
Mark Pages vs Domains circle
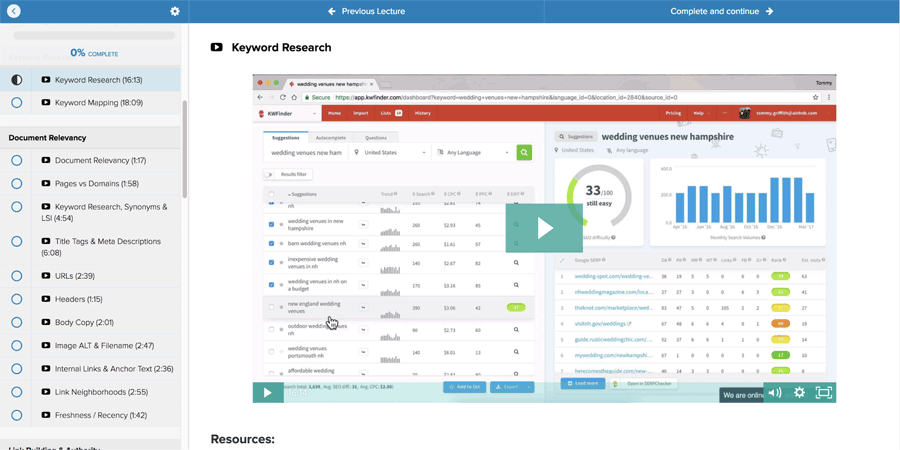click(17, 184)
